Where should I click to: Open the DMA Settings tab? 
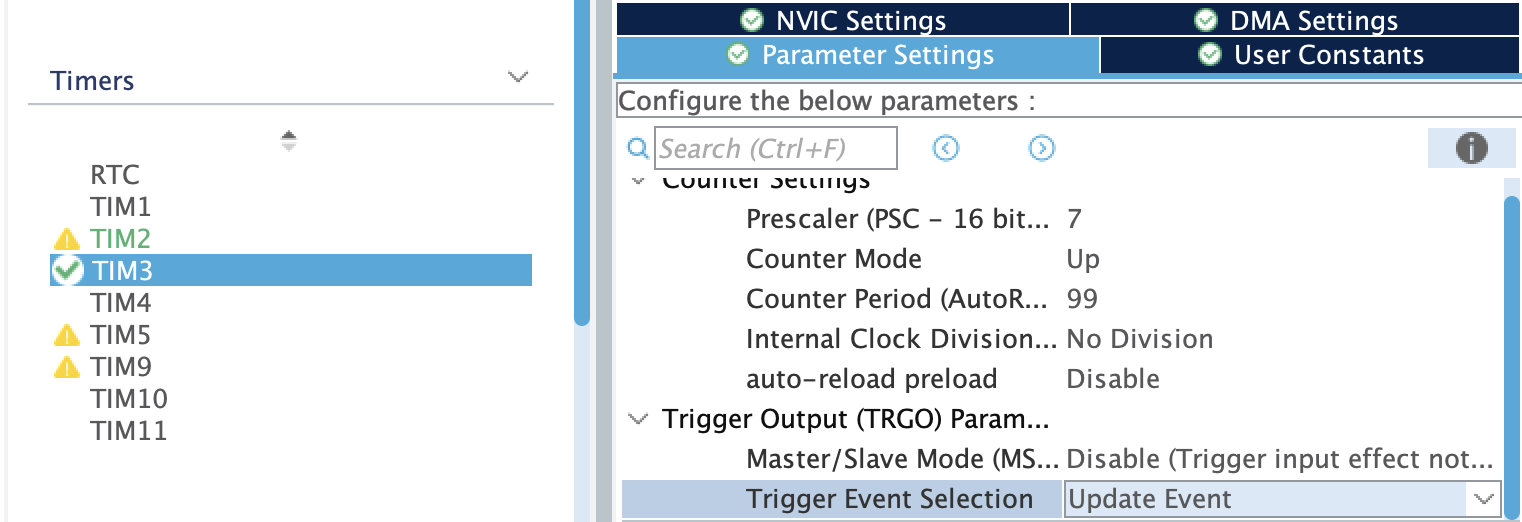(1297, 20)
